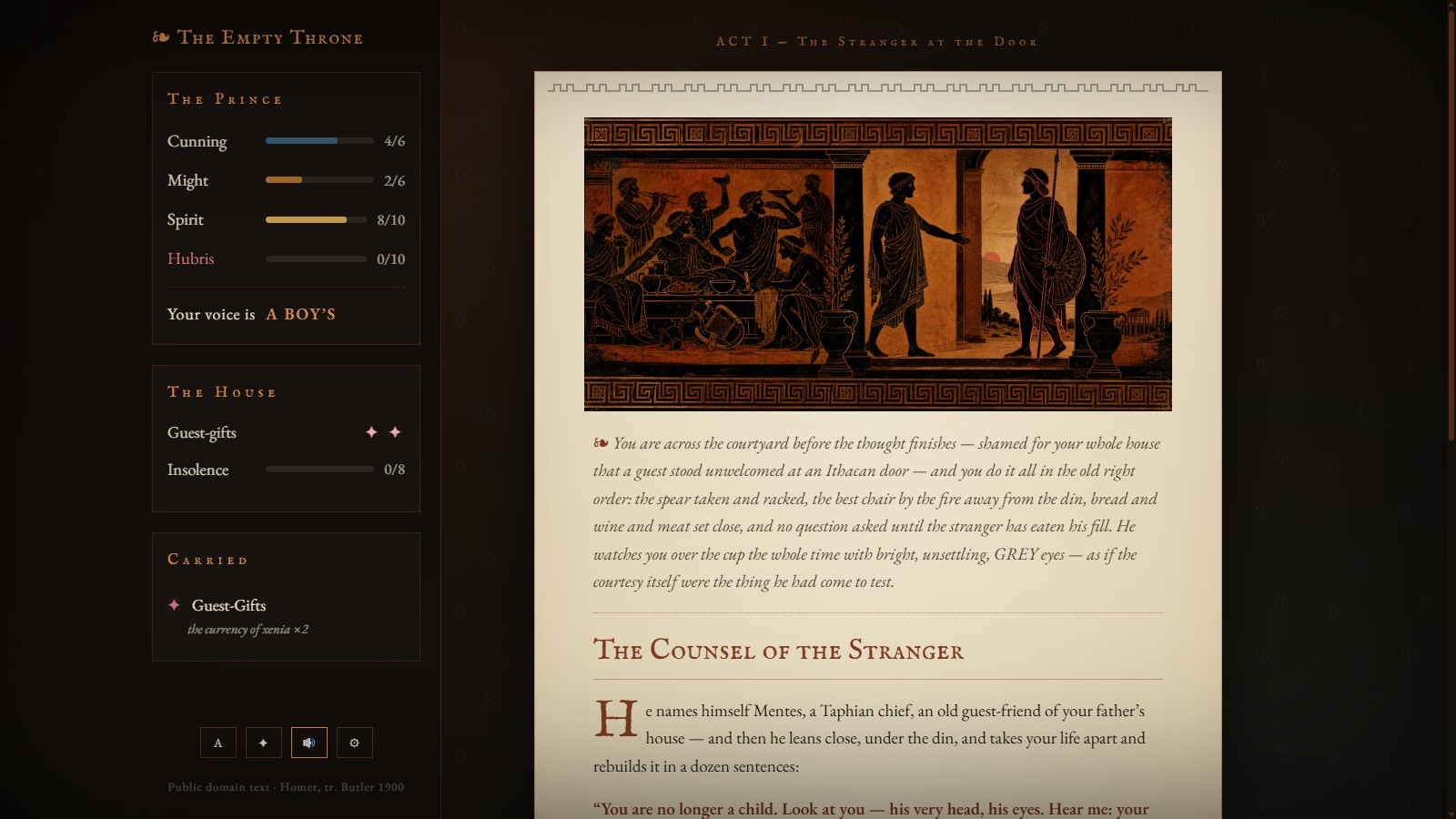Screen dimensions: 1456x819
Task: Click the 'Guest-gifts' label in The House panel
Action: (202, 433)
